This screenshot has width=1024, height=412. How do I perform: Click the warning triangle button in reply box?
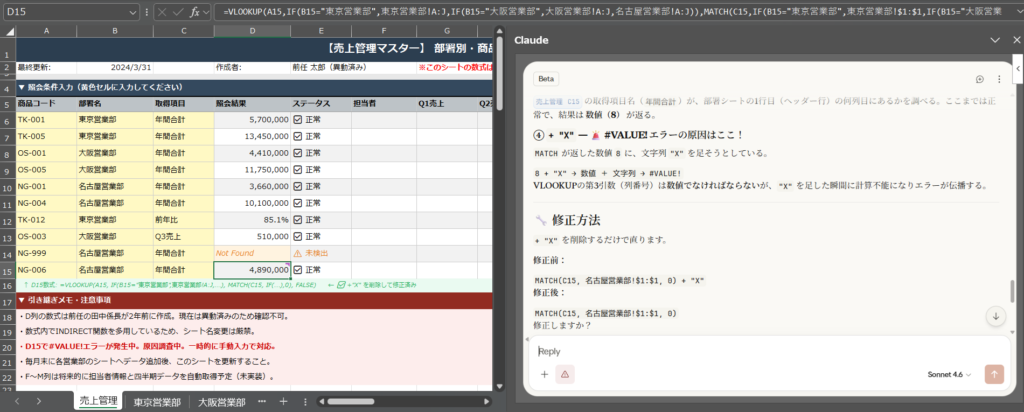pyautogui.click(x=565, y=374)
